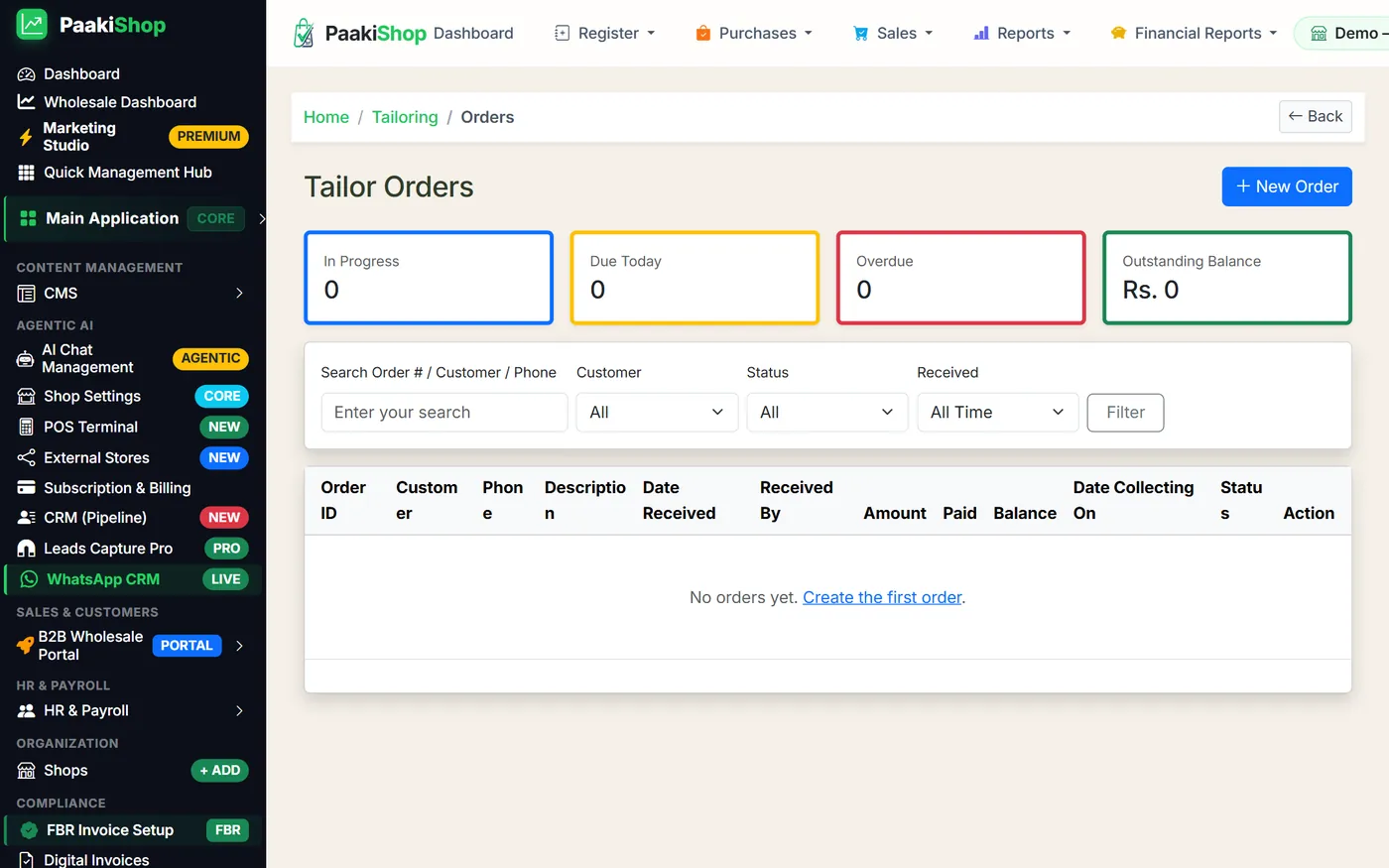Screen dimensions: 1389x868
Task: Open the Register dropdown caret
Action: point(651,34)
